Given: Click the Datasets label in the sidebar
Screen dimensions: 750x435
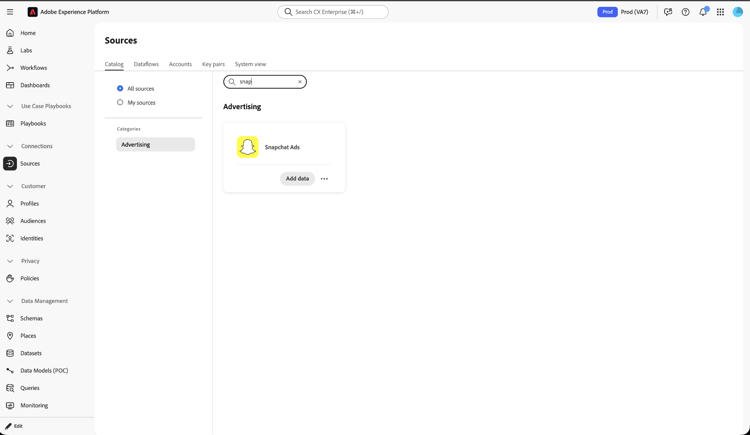Looking at the screenshot, I should [31, 353].
